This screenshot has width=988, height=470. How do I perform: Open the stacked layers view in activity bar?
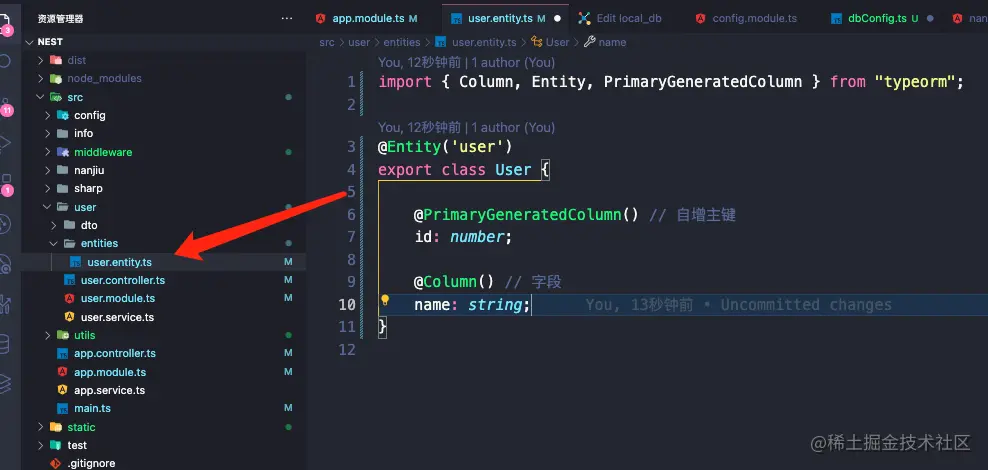(x=4, y=383)
